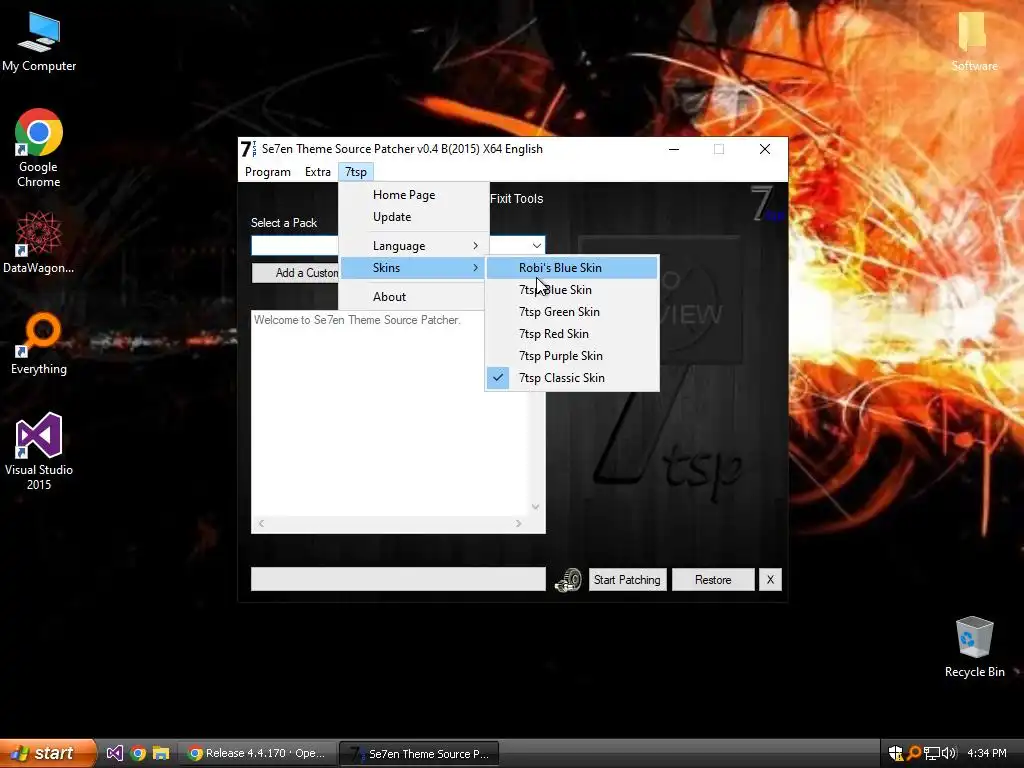Viewport: 1024px width, 768px height.
Task: Open the Program menu
Action: tap(268, 172)
